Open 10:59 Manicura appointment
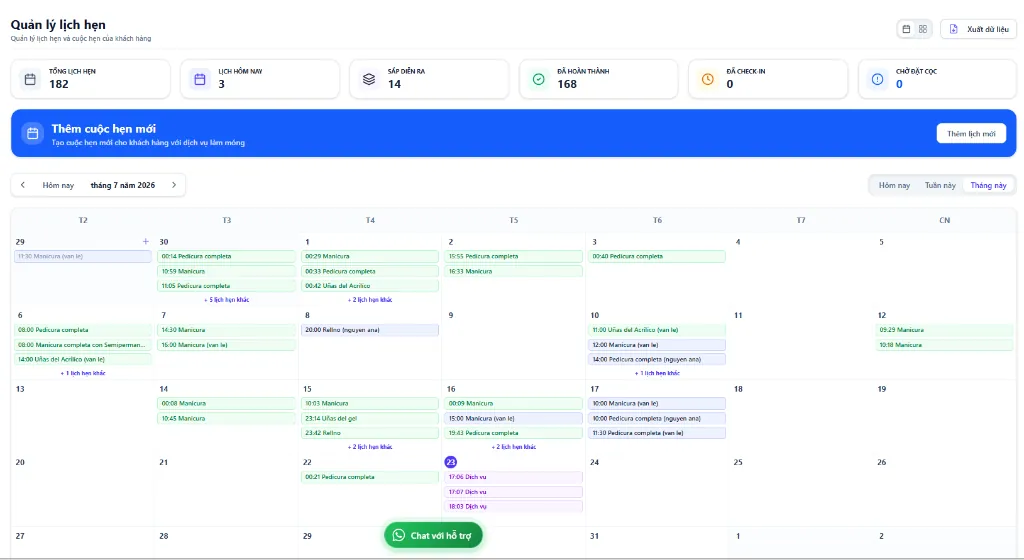This screenshot has width=1024, height=560. pos(226,272)
